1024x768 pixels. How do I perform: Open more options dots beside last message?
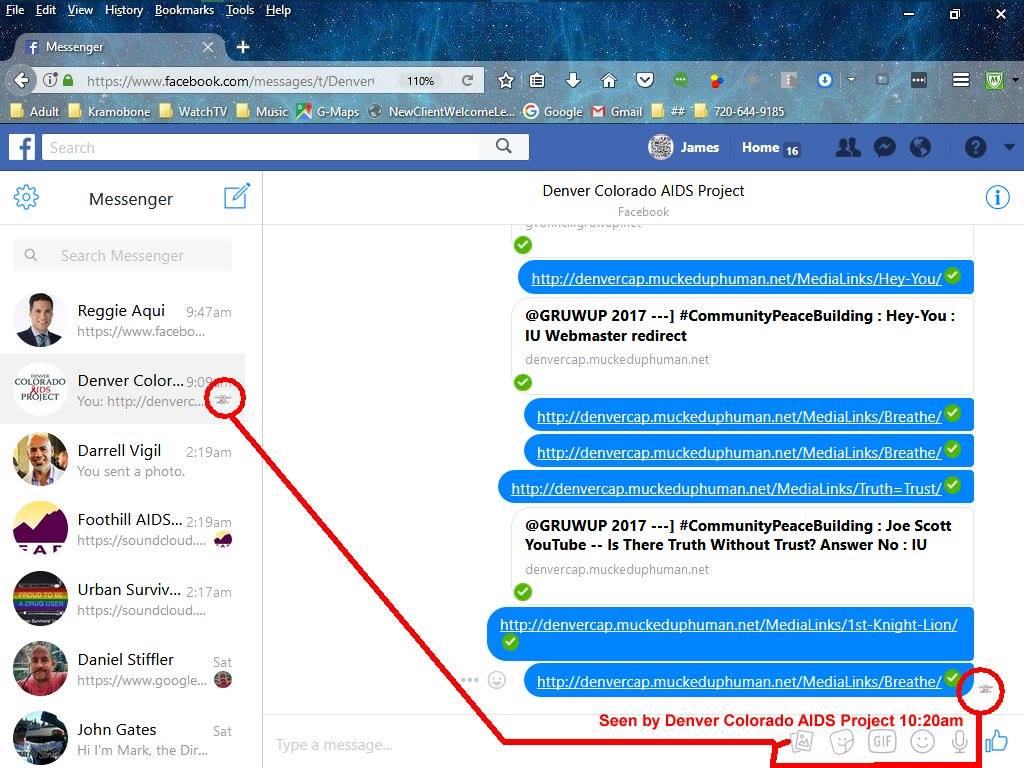470,680
